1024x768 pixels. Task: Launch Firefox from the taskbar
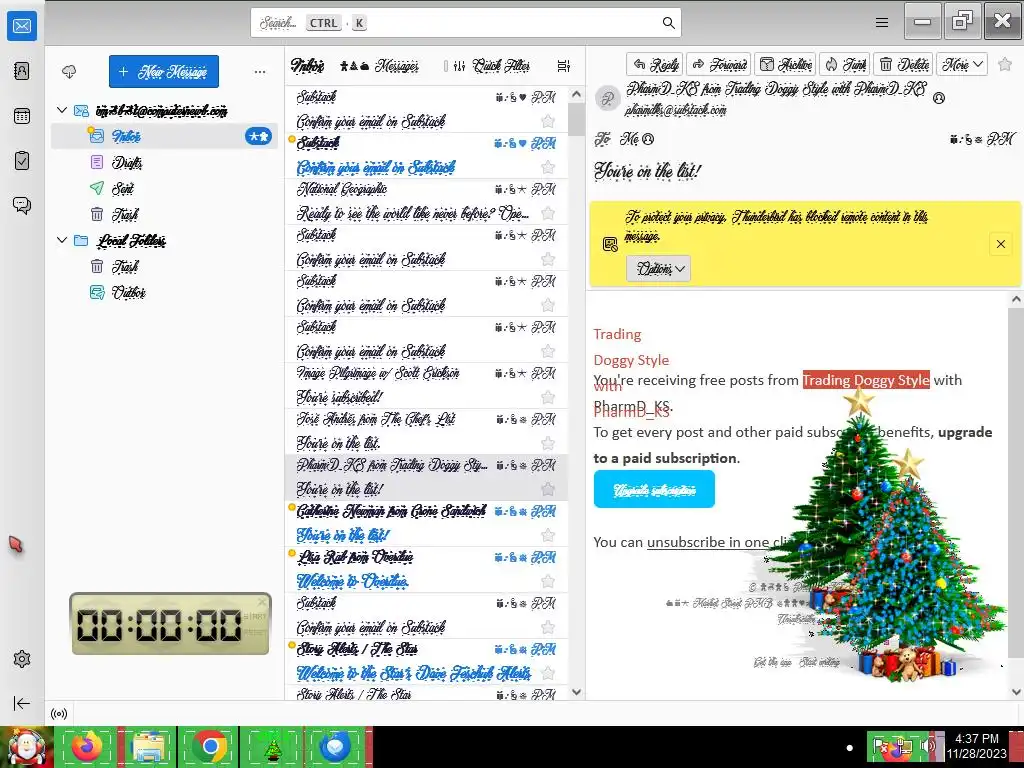tap(88, 747)
